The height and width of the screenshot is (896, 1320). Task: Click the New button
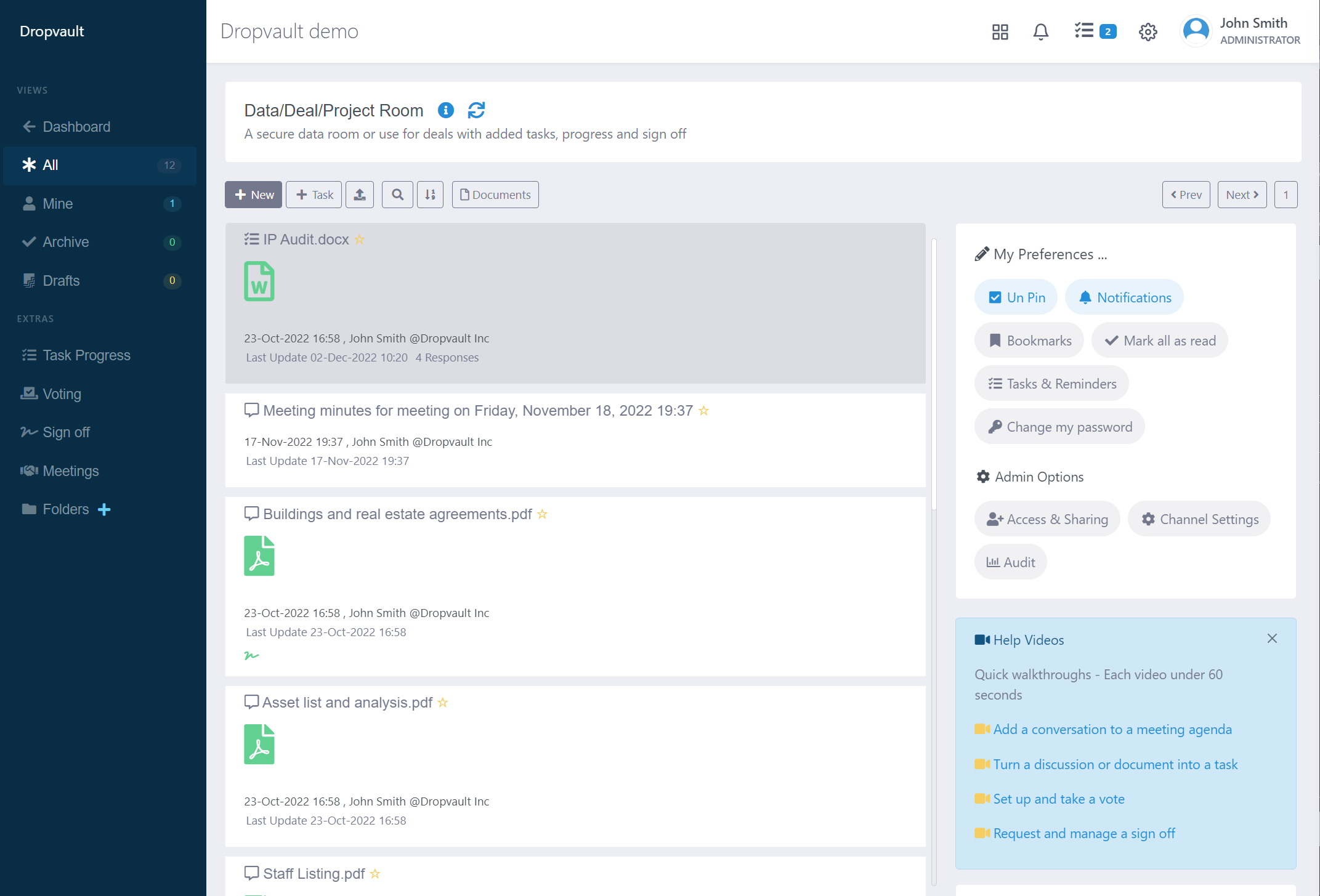click(253, 195)
